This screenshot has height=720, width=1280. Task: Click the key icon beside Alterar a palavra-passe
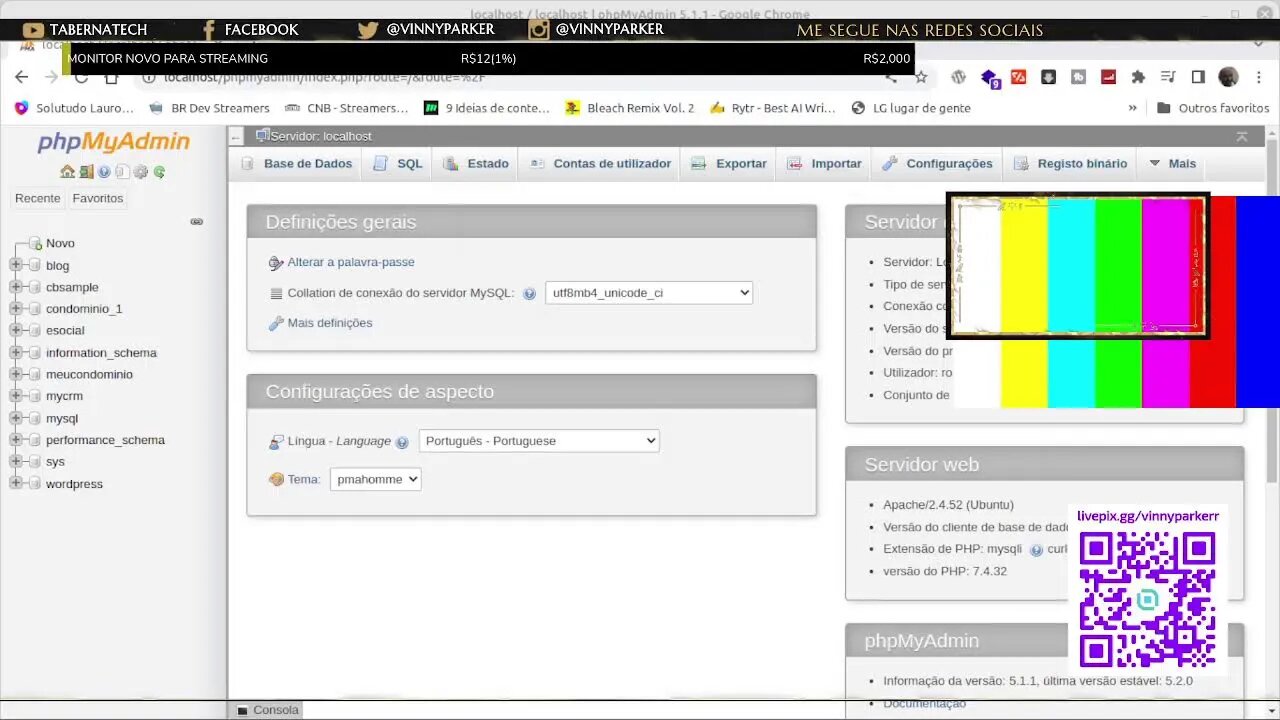coord(276,263)
